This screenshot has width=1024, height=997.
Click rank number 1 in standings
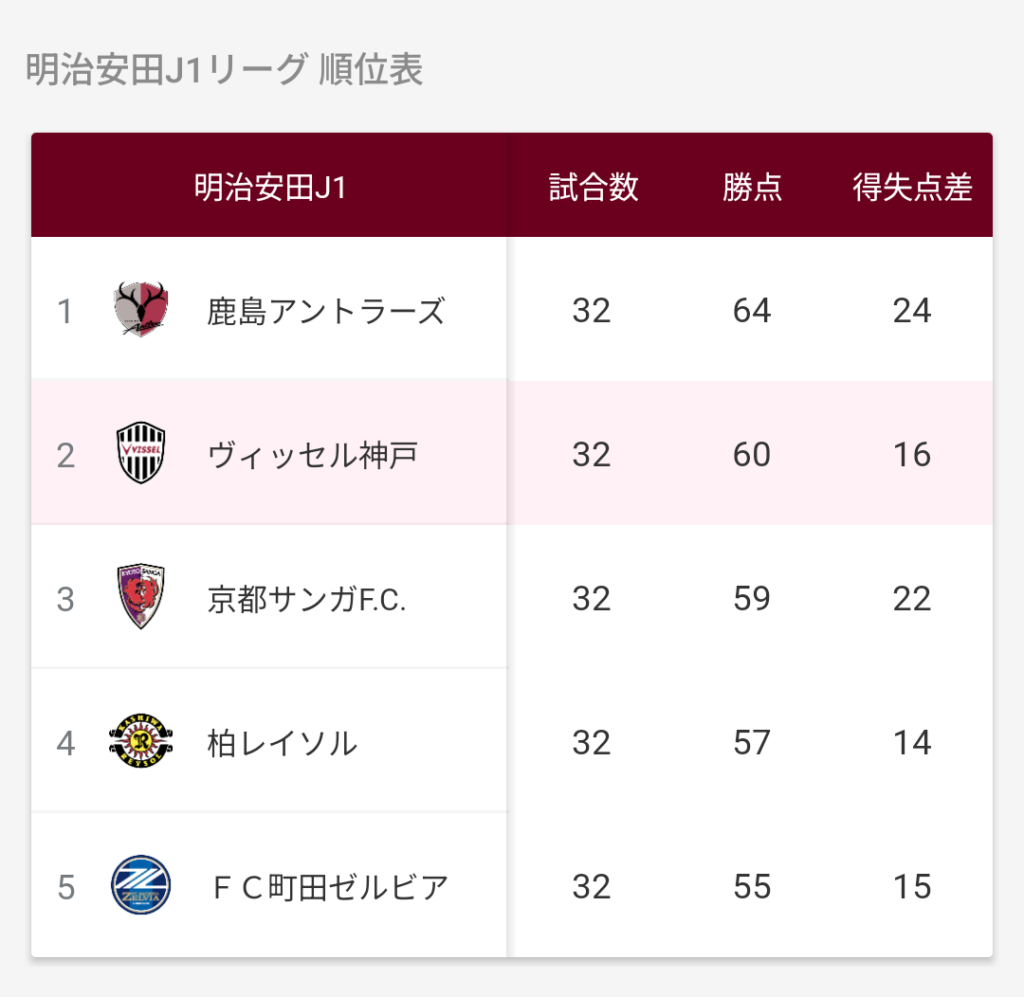65,312
